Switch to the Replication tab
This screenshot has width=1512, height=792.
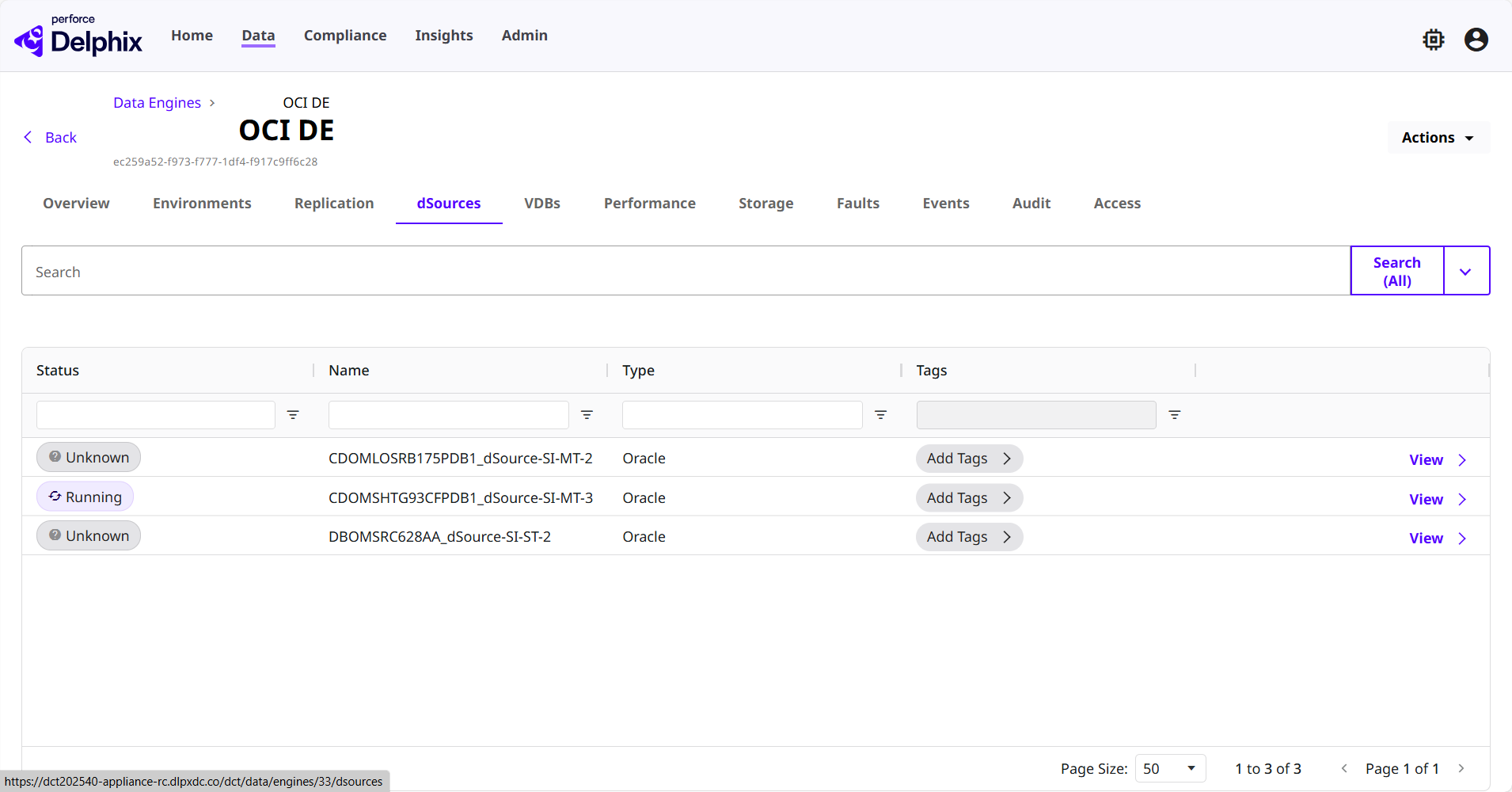(x=334, y=204)
